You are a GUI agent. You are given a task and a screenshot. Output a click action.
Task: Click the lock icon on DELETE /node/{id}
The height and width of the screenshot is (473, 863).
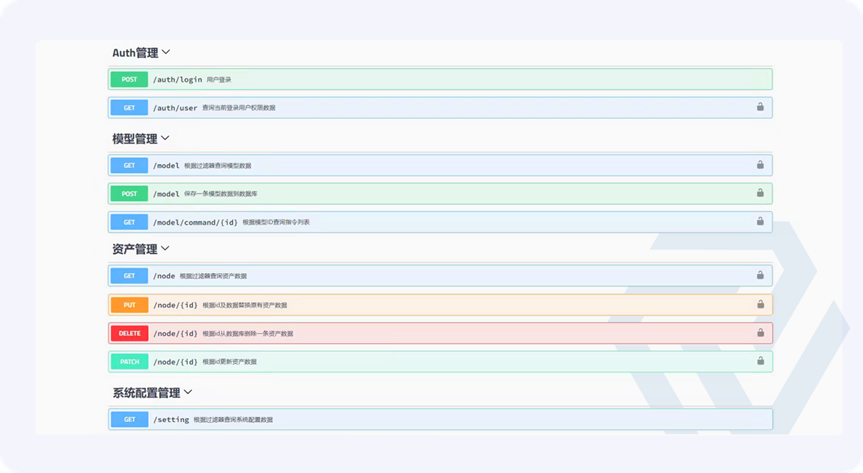(760, 333)
